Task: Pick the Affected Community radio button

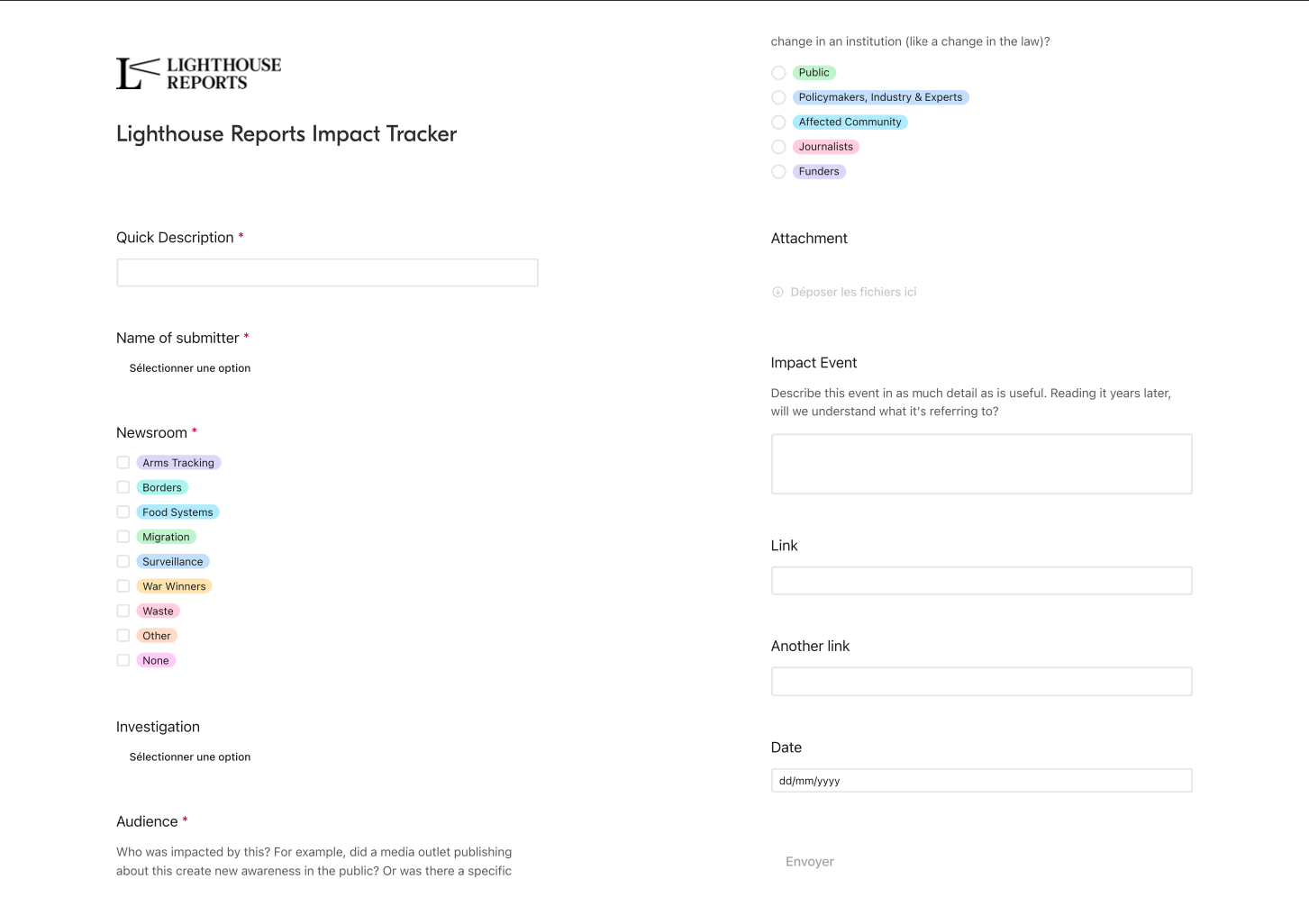Action: [x=778, y=122]
